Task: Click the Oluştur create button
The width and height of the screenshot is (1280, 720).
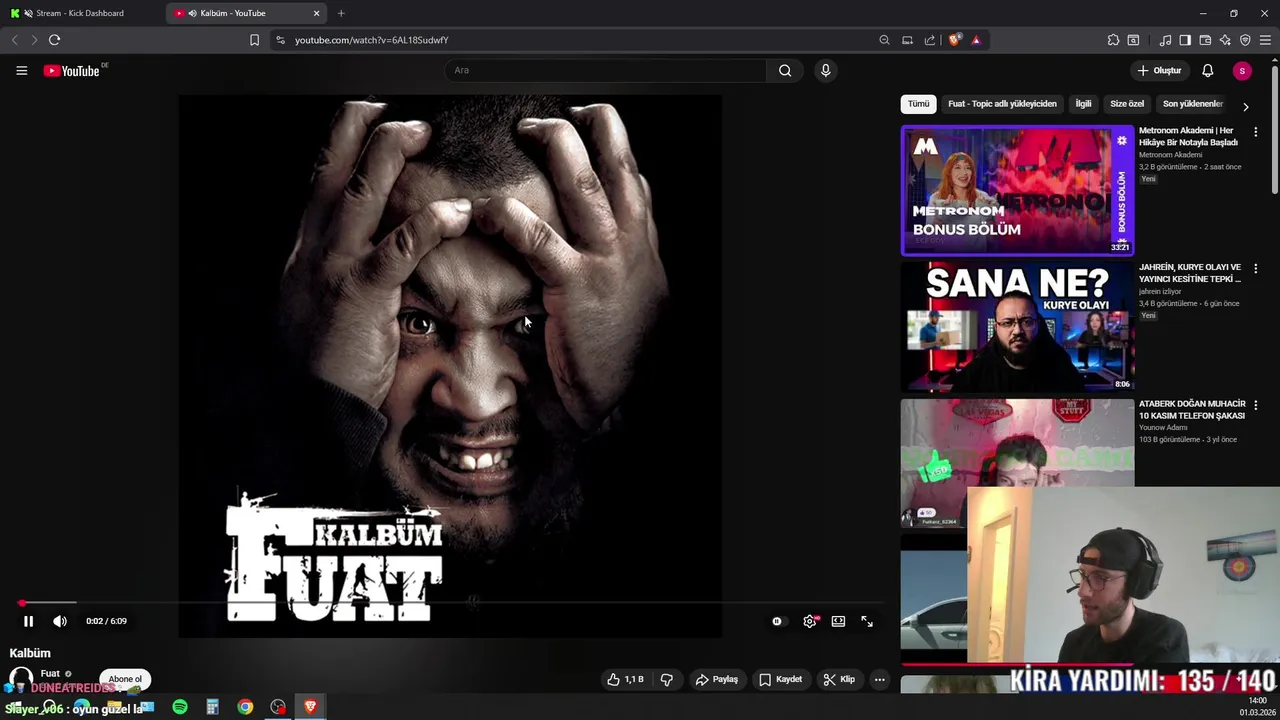Action: pyautogui.click(x=1159, y=70)
